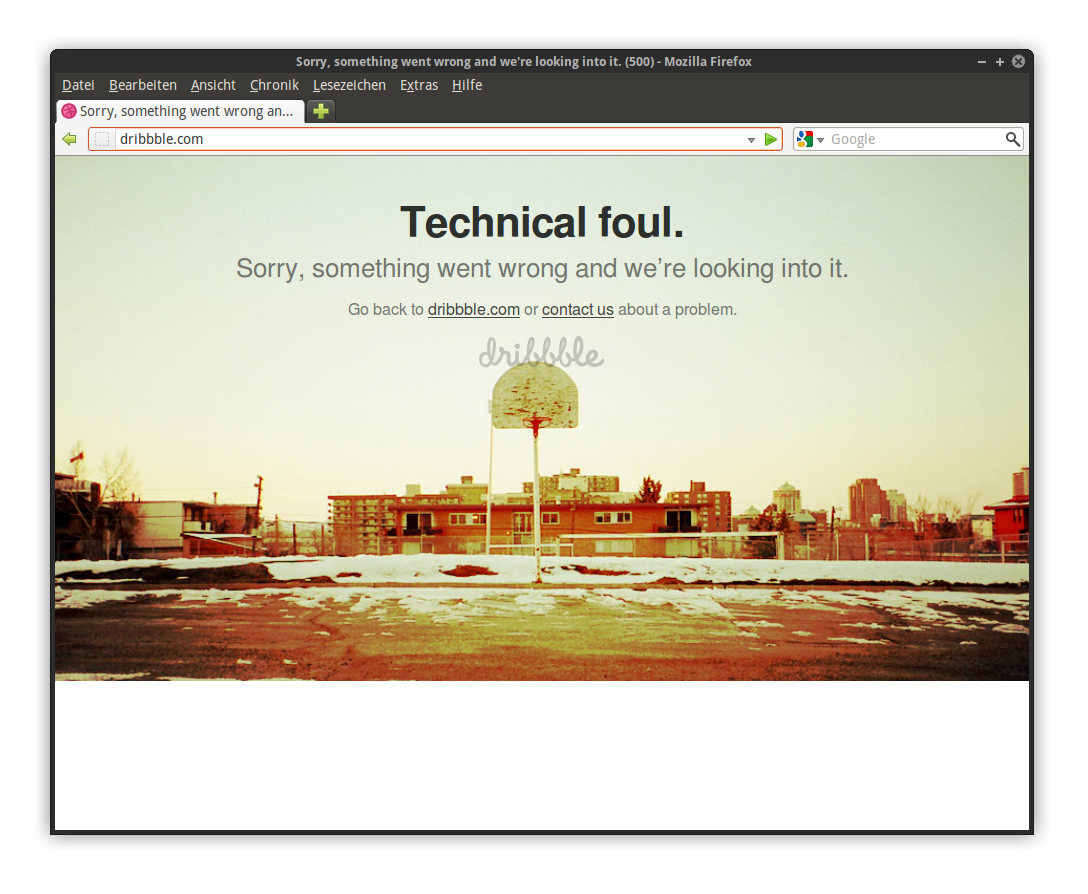This screenshot has width=1088, height=894.
Task: Click the 'Technical foul.' heading
Action: pos(542,222)
